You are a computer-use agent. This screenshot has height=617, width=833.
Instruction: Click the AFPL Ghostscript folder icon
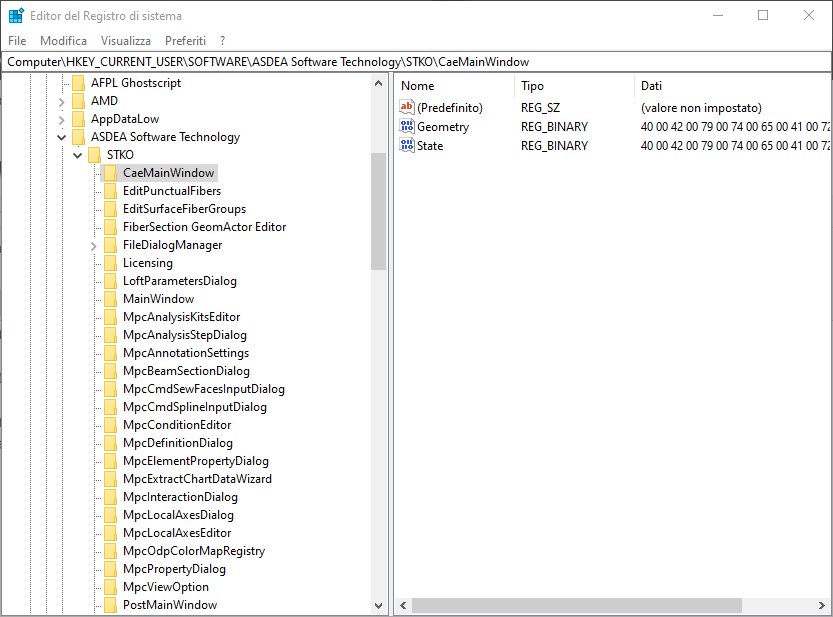point(79,83)
